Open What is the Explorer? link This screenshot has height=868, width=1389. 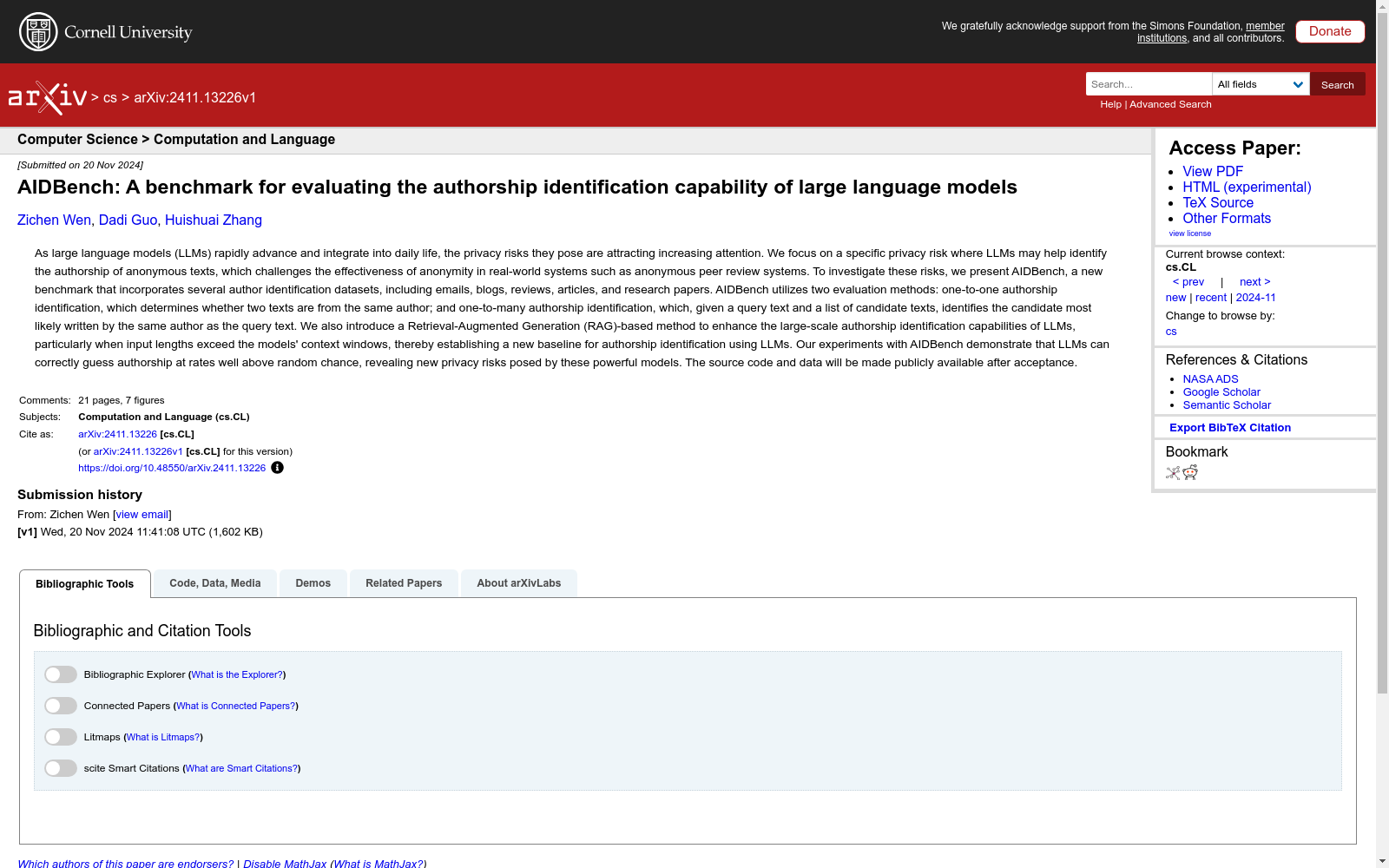(237, 674)
